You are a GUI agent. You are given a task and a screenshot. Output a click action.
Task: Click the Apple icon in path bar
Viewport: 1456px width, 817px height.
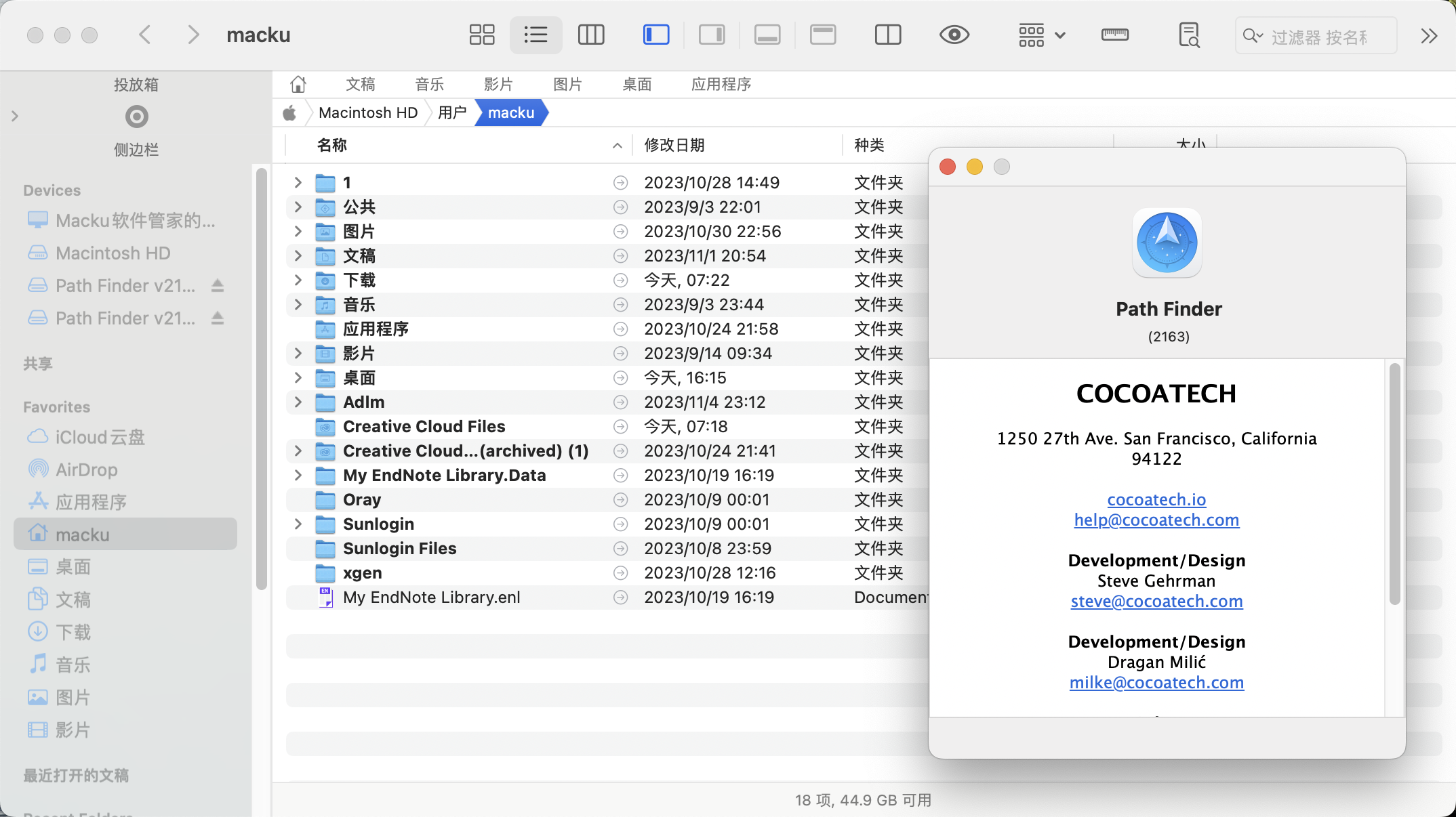(289, 112)
